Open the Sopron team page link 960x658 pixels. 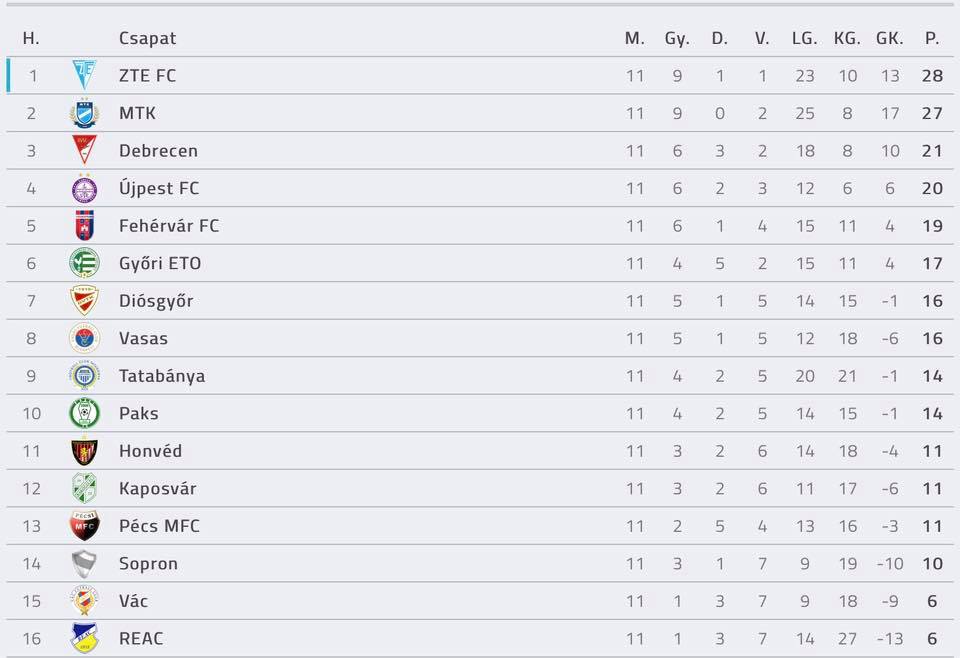149,563
